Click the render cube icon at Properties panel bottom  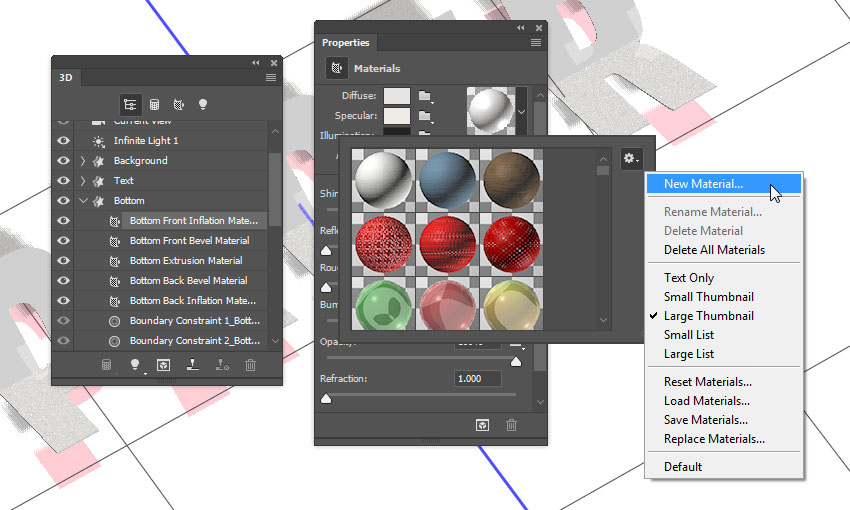tap(482, 425)
